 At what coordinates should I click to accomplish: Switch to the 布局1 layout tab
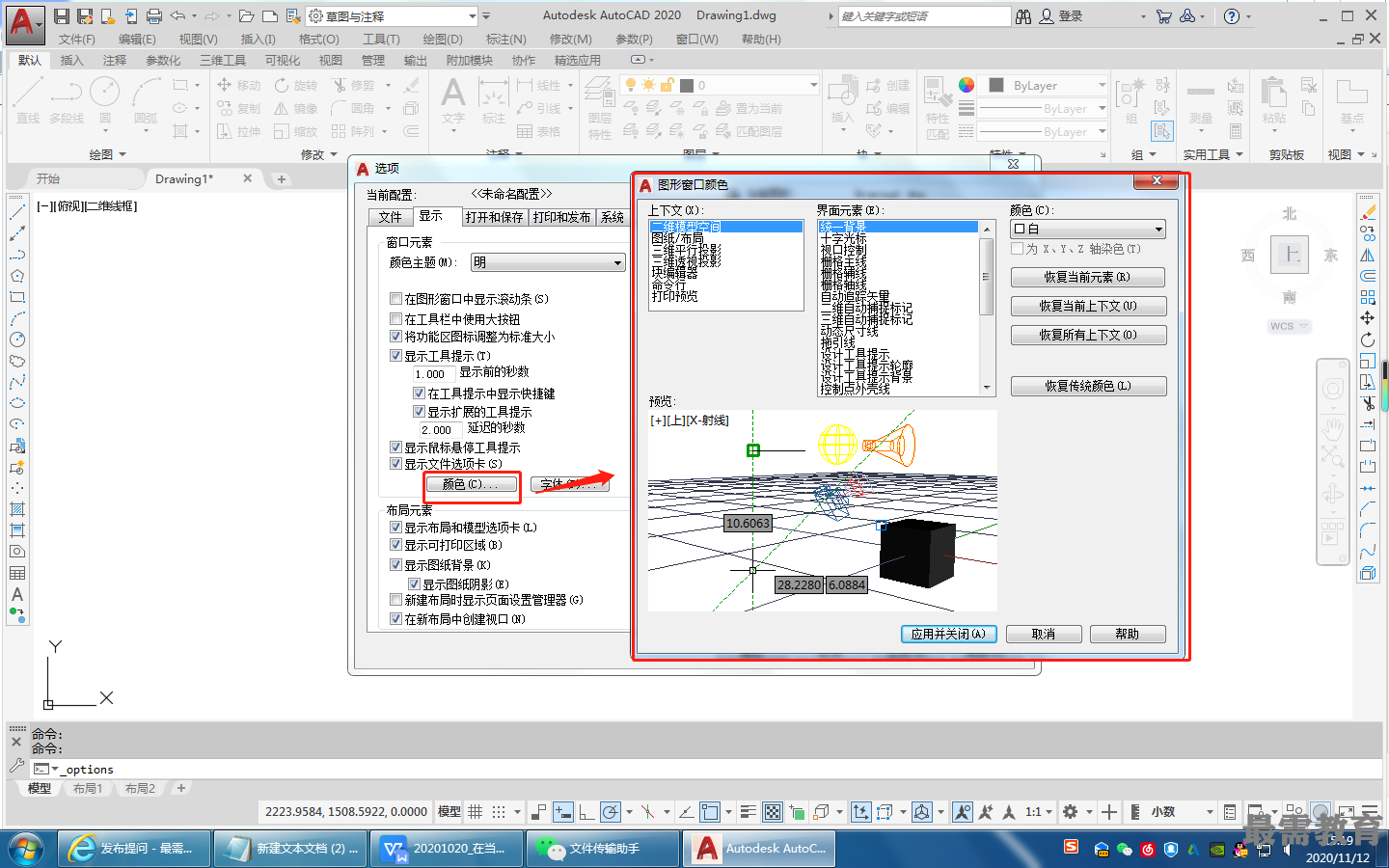click(x=88, y=789)
